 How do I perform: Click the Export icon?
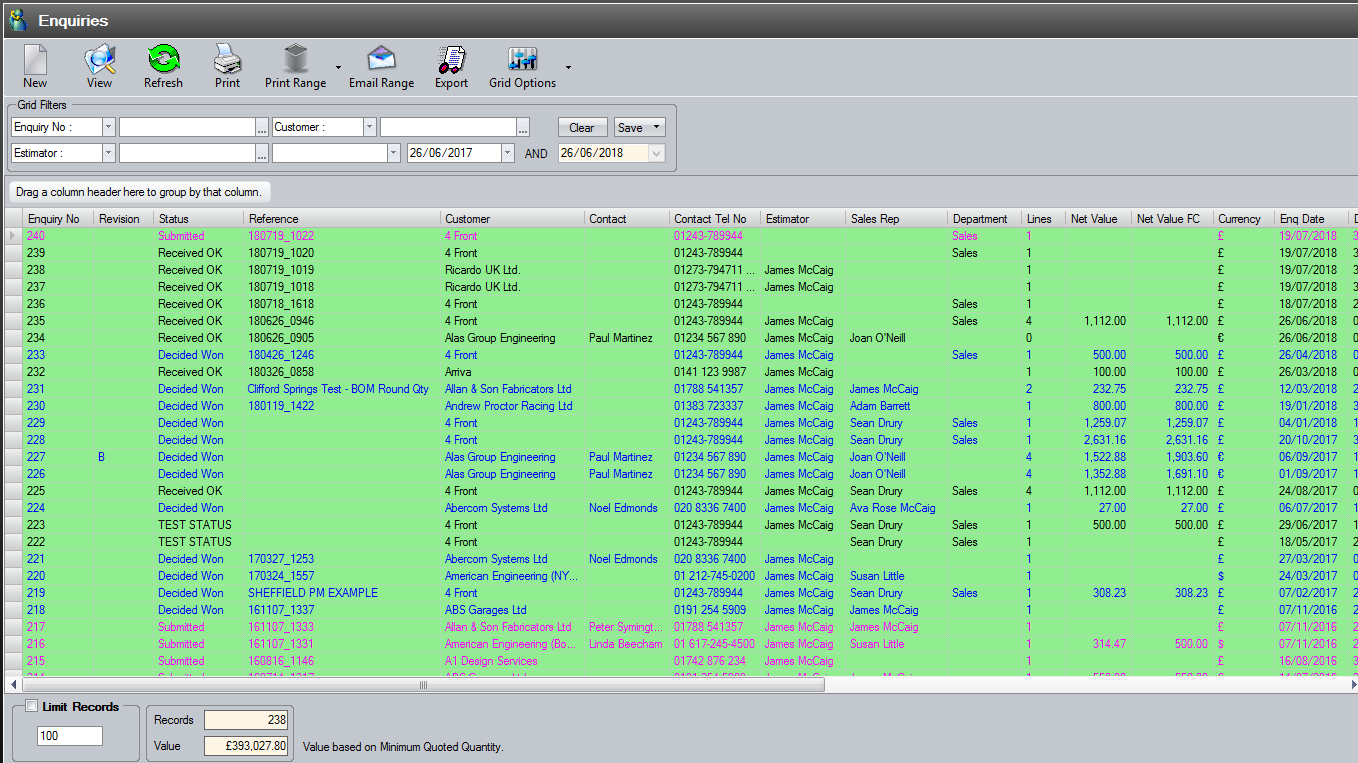[x=451, y=61]
